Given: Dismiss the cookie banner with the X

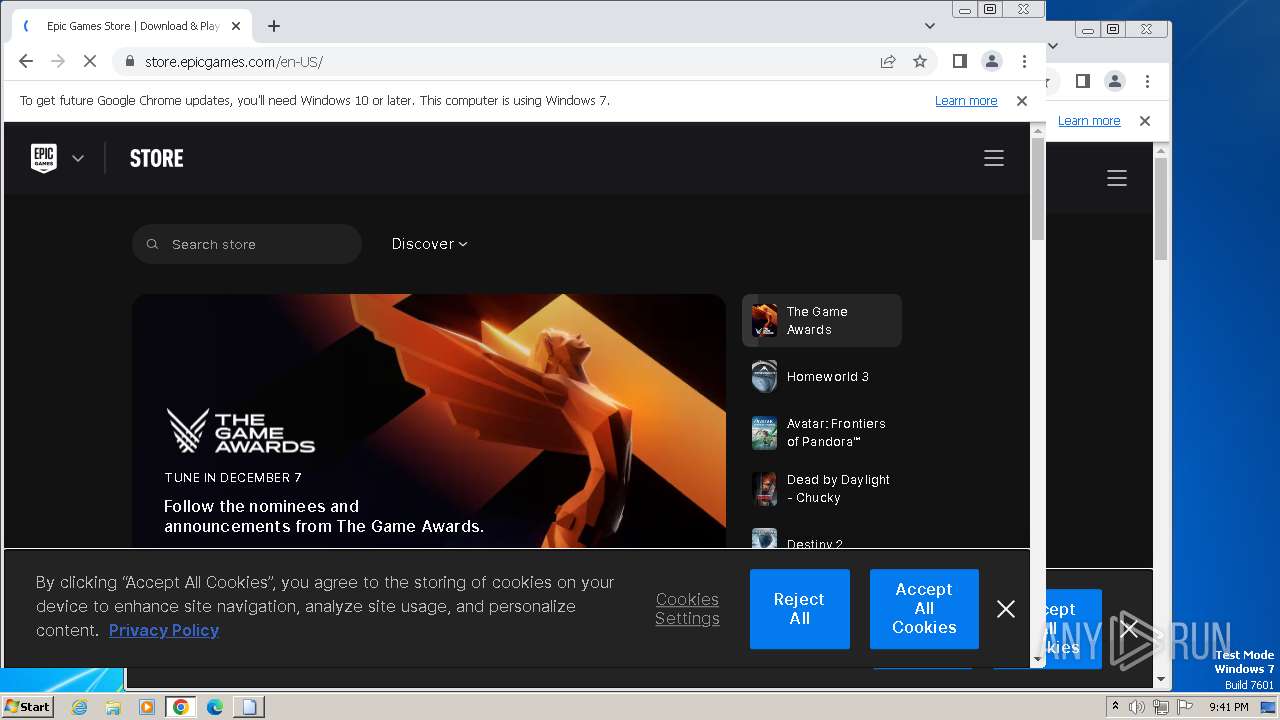Looking at the screenshot, I should coord(1006,609).
